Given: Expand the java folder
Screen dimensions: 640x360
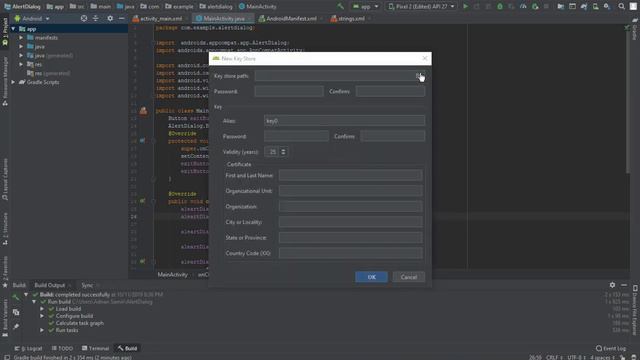Looking at the screenshot, I should 21,47.
